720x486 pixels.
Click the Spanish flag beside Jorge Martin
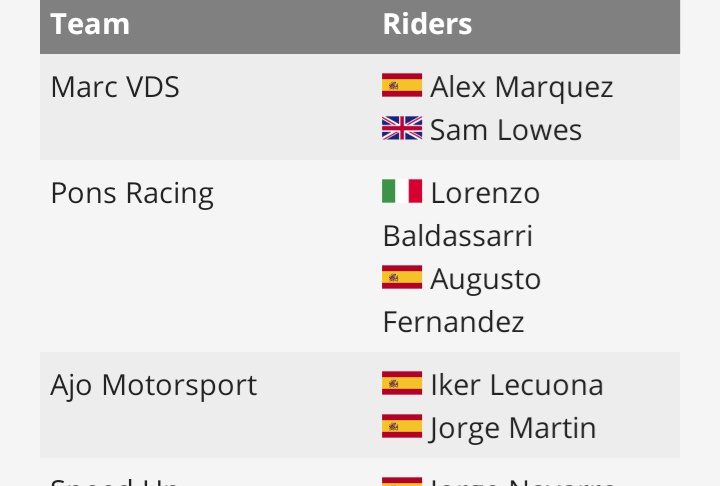click(x=401, y=427)
